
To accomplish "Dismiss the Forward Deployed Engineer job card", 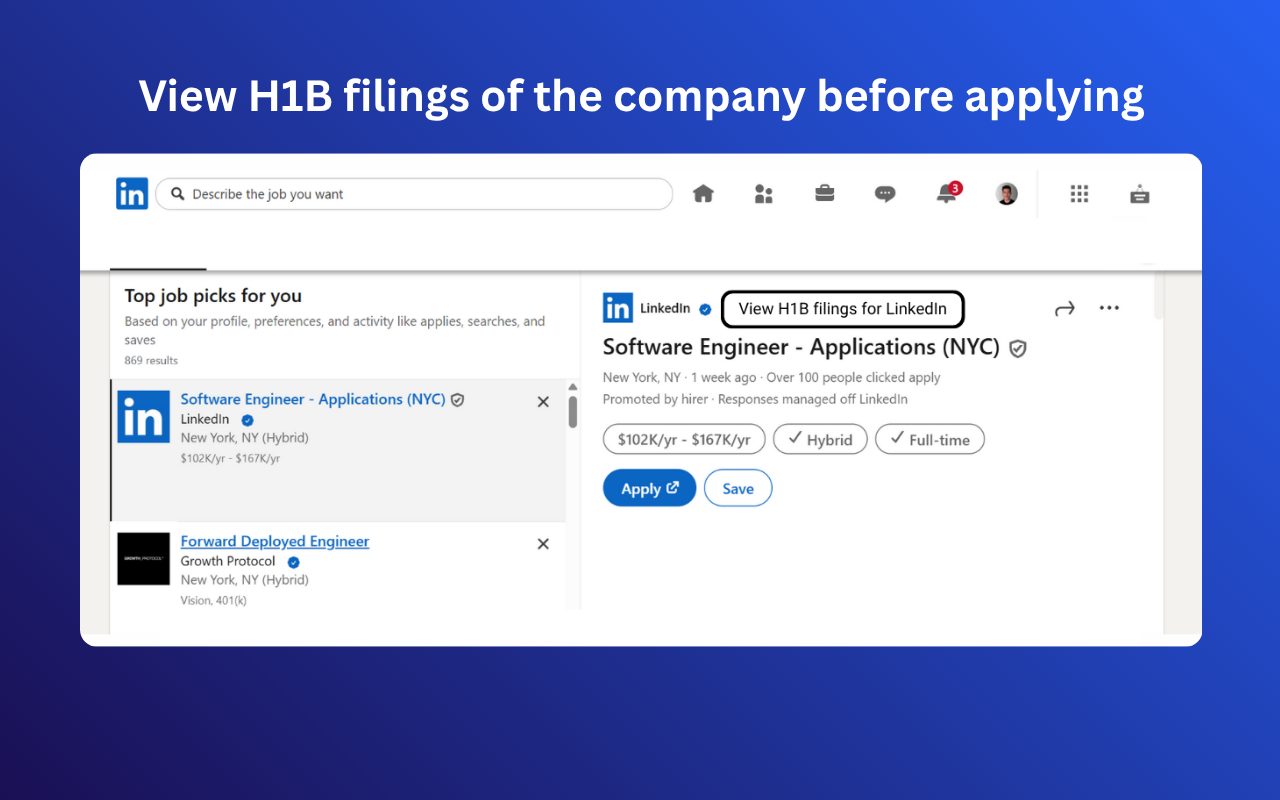I will pos(543,544).
